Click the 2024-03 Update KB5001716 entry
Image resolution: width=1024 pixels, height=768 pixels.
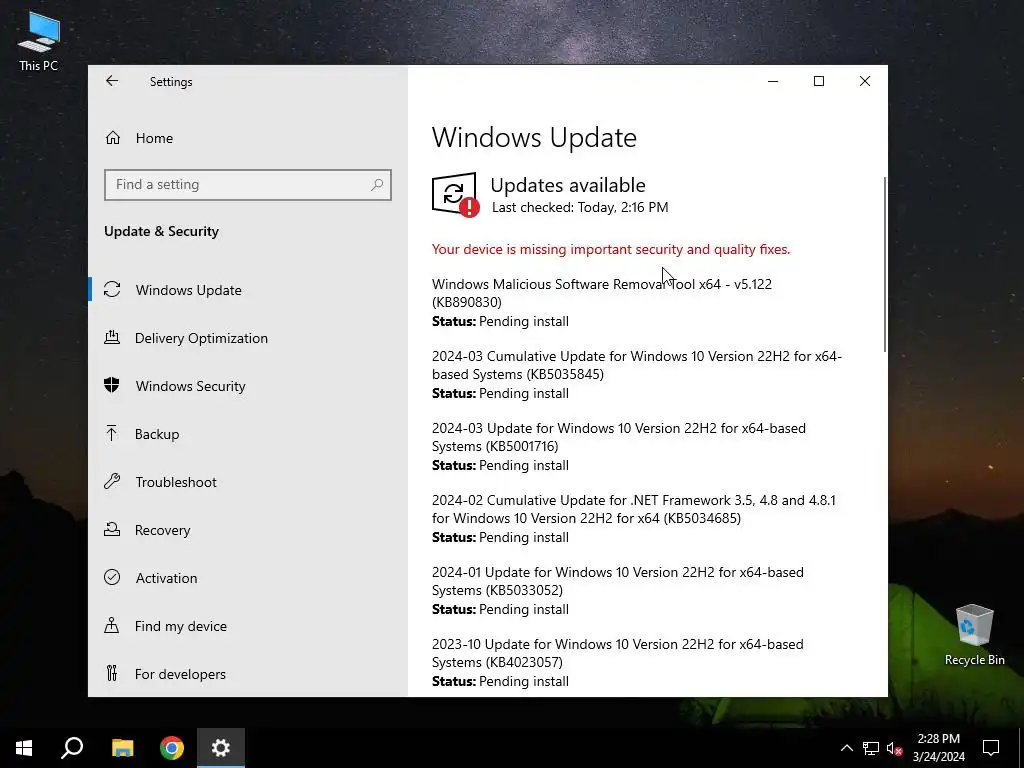pyautogui.click(x=618, y=437)
